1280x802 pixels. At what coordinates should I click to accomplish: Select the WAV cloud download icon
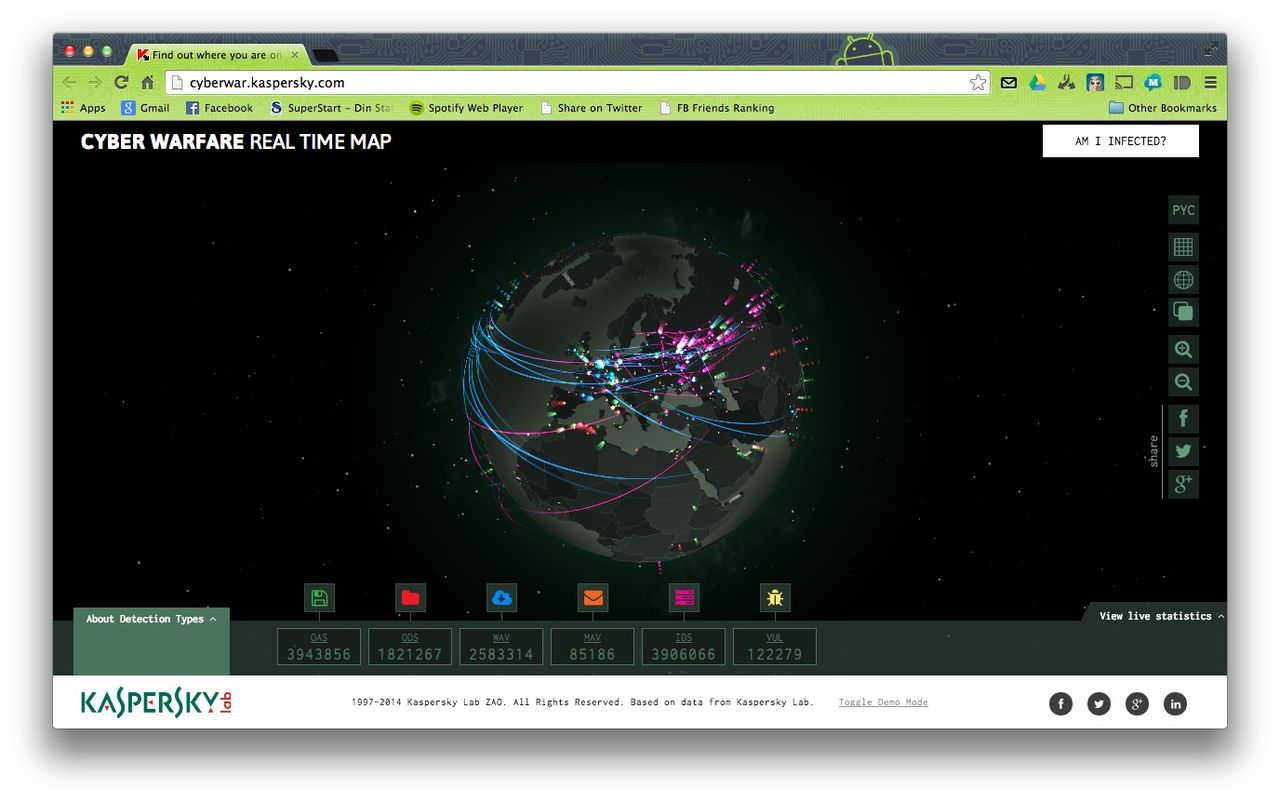[x=502, y=598]
